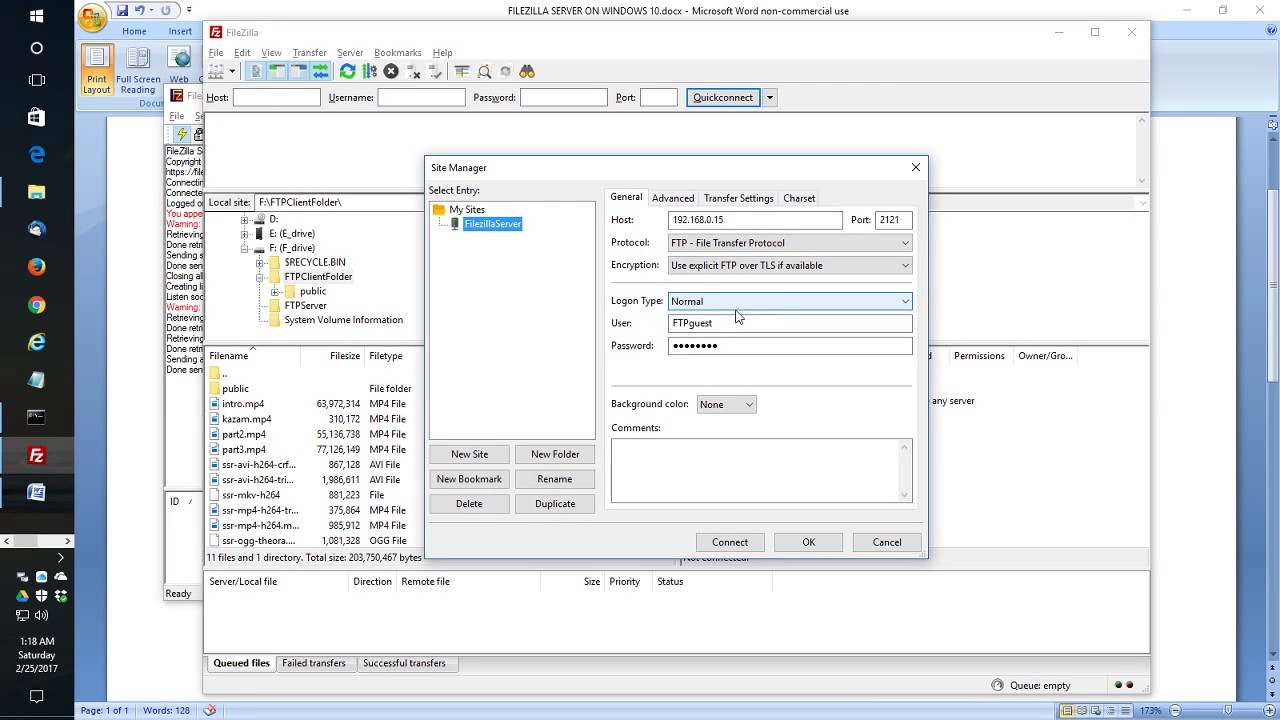Click the New Site button
The image size is (1280, 720).
tap(470, 454)
